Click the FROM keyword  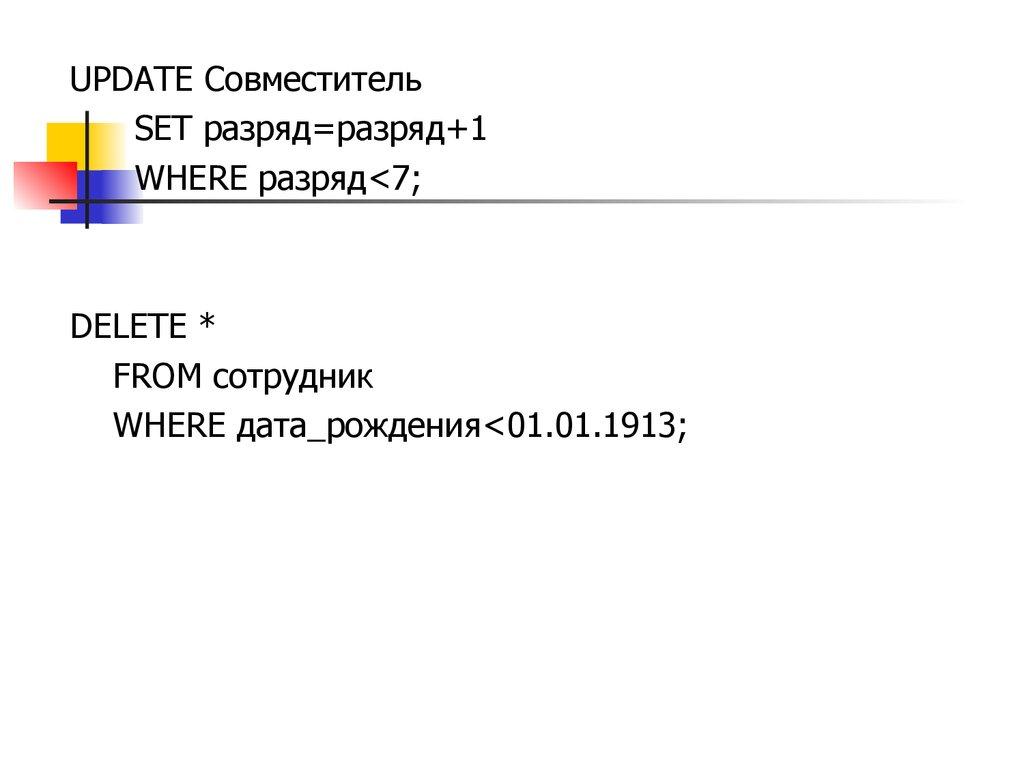click(x=159, y=376)
